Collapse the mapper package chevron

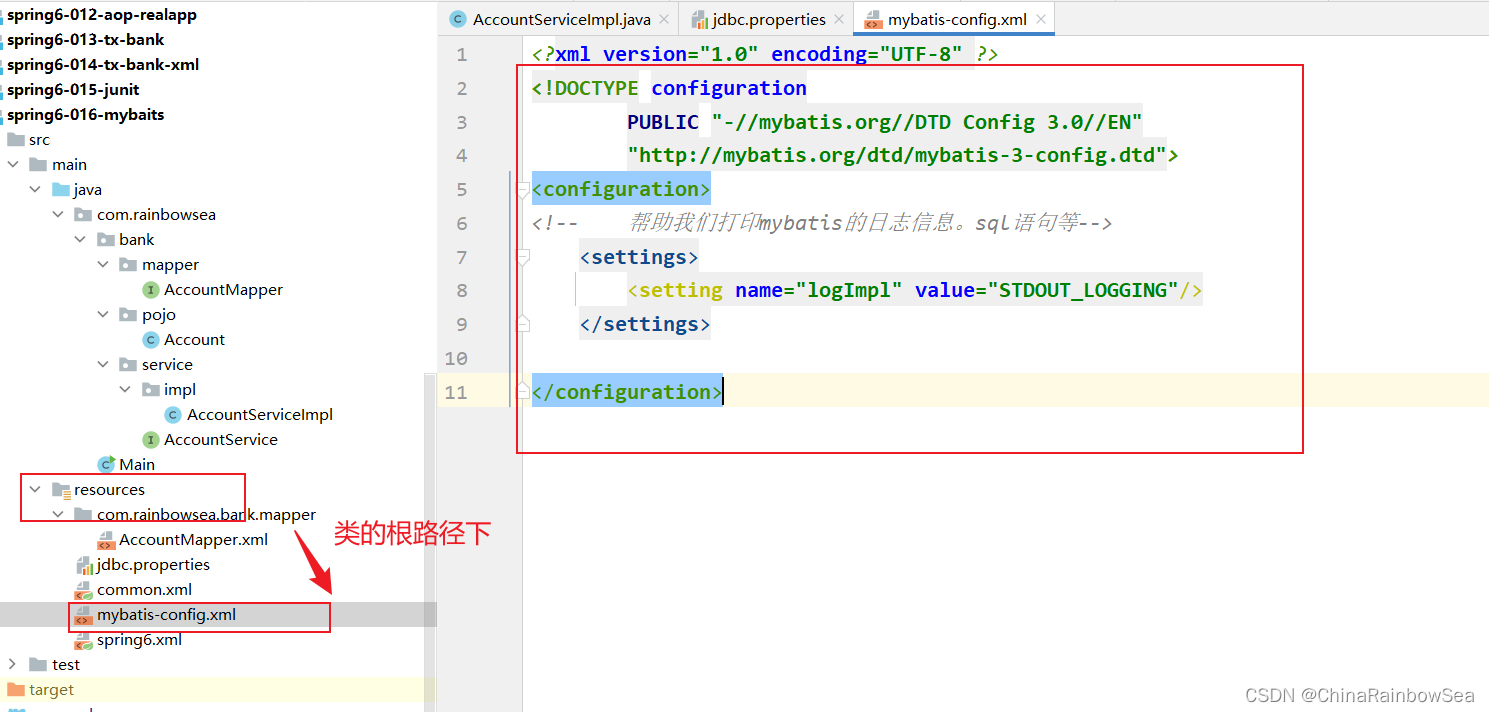coord(103,265)
